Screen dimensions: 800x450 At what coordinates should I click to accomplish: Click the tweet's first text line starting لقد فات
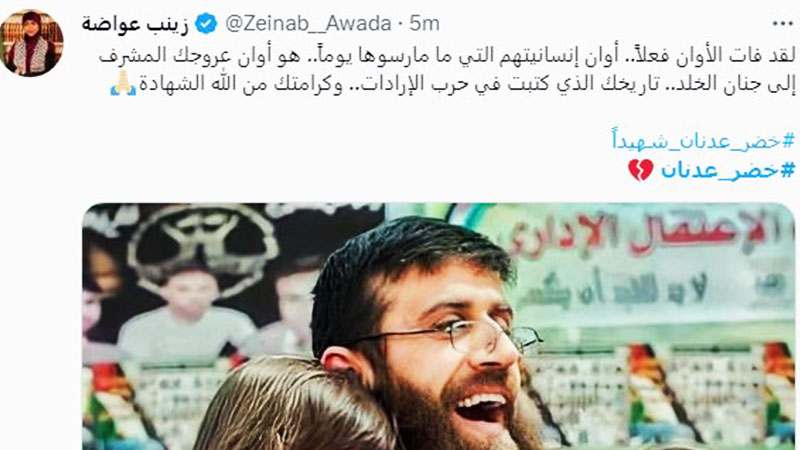[x=447, y=56]
